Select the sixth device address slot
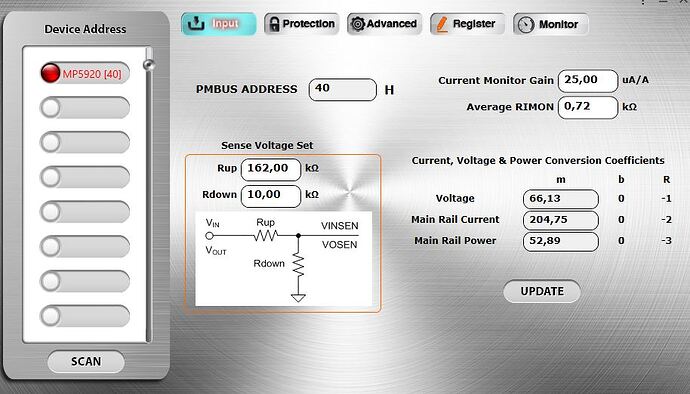Viewport: 690px width, 394px height. click(x=85, y=247)
